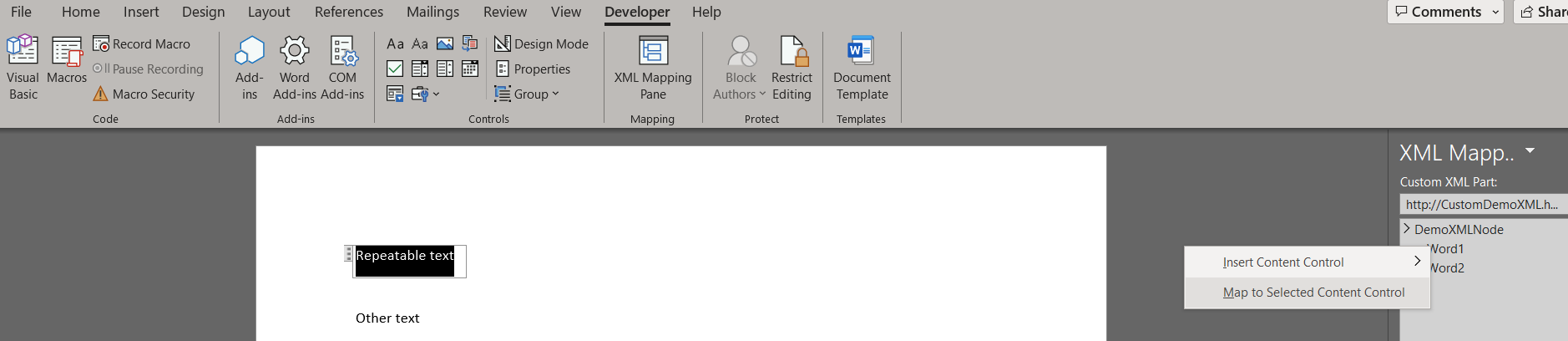
Task: Open Document Template settings
Action: (x=862, y=67)
